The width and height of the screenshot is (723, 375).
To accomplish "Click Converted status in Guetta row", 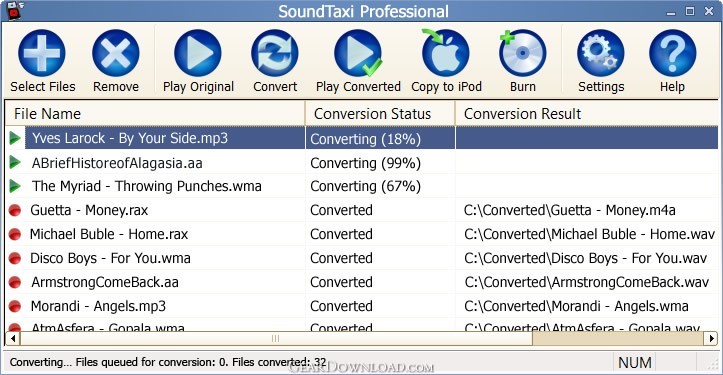I will pos(341,210).
